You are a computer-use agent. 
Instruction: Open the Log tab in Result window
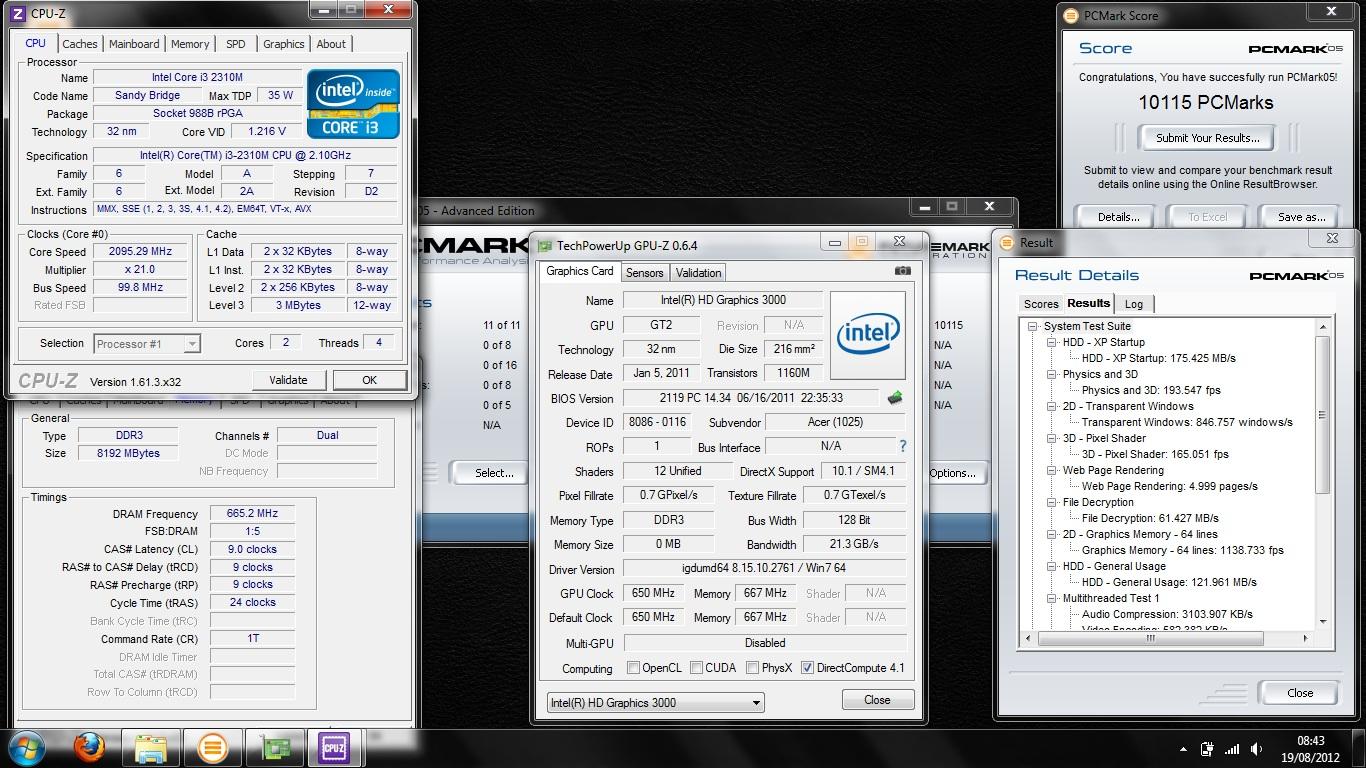tap(1134, 304)
